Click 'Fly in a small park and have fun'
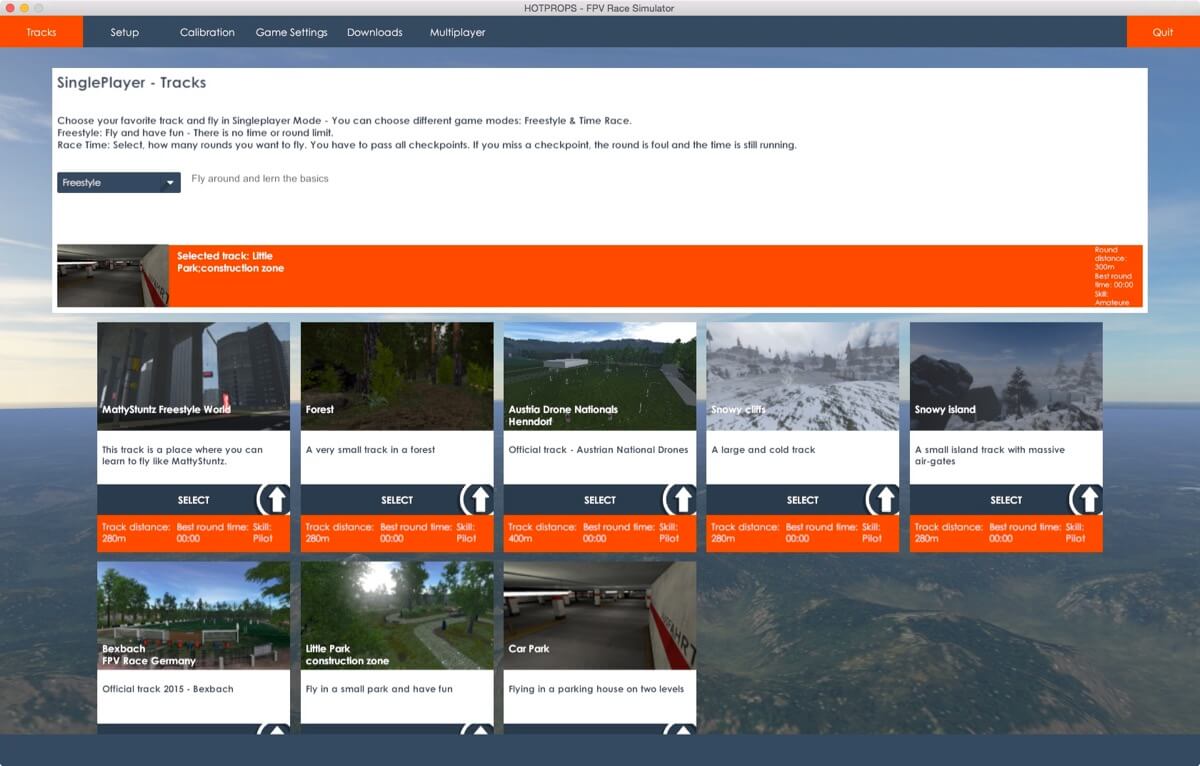Viewport: 1200px width, 766px height. [x=379, y=689]
